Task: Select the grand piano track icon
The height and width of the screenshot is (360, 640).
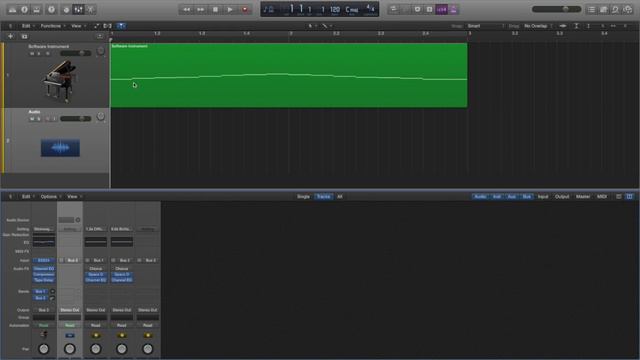Action: [x=60, y=81]
